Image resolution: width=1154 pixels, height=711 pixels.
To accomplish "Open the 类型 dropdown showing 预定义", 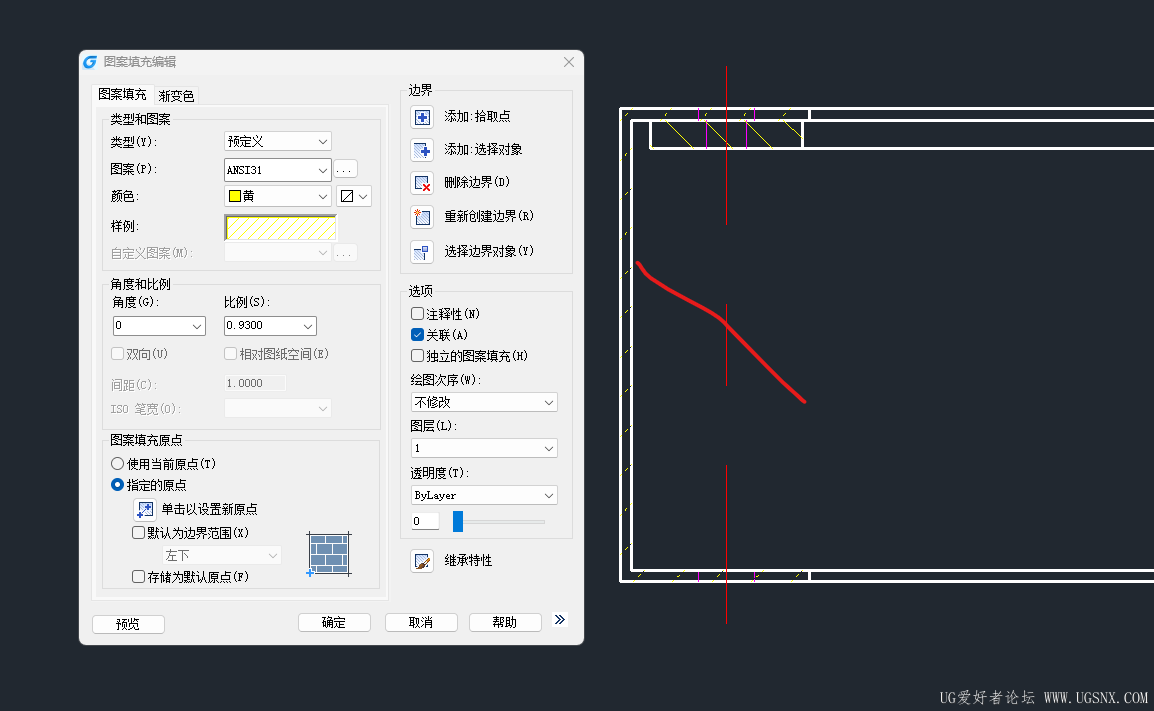I will pyautogui.click(x=277, y=141).
